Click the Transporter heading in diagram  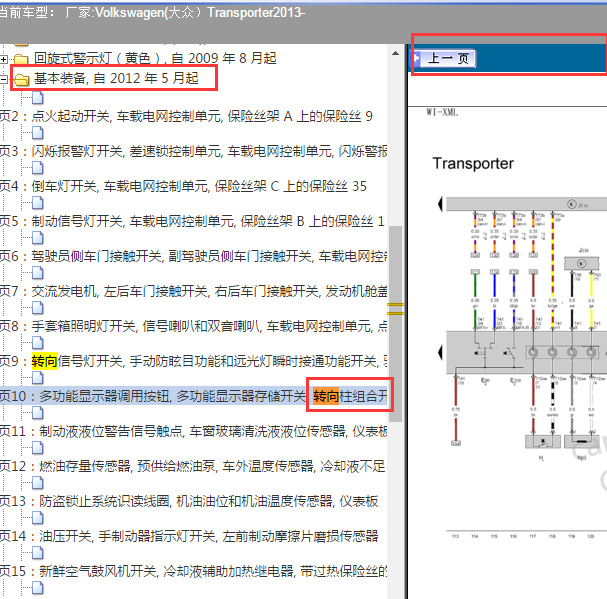pos(473,163)
